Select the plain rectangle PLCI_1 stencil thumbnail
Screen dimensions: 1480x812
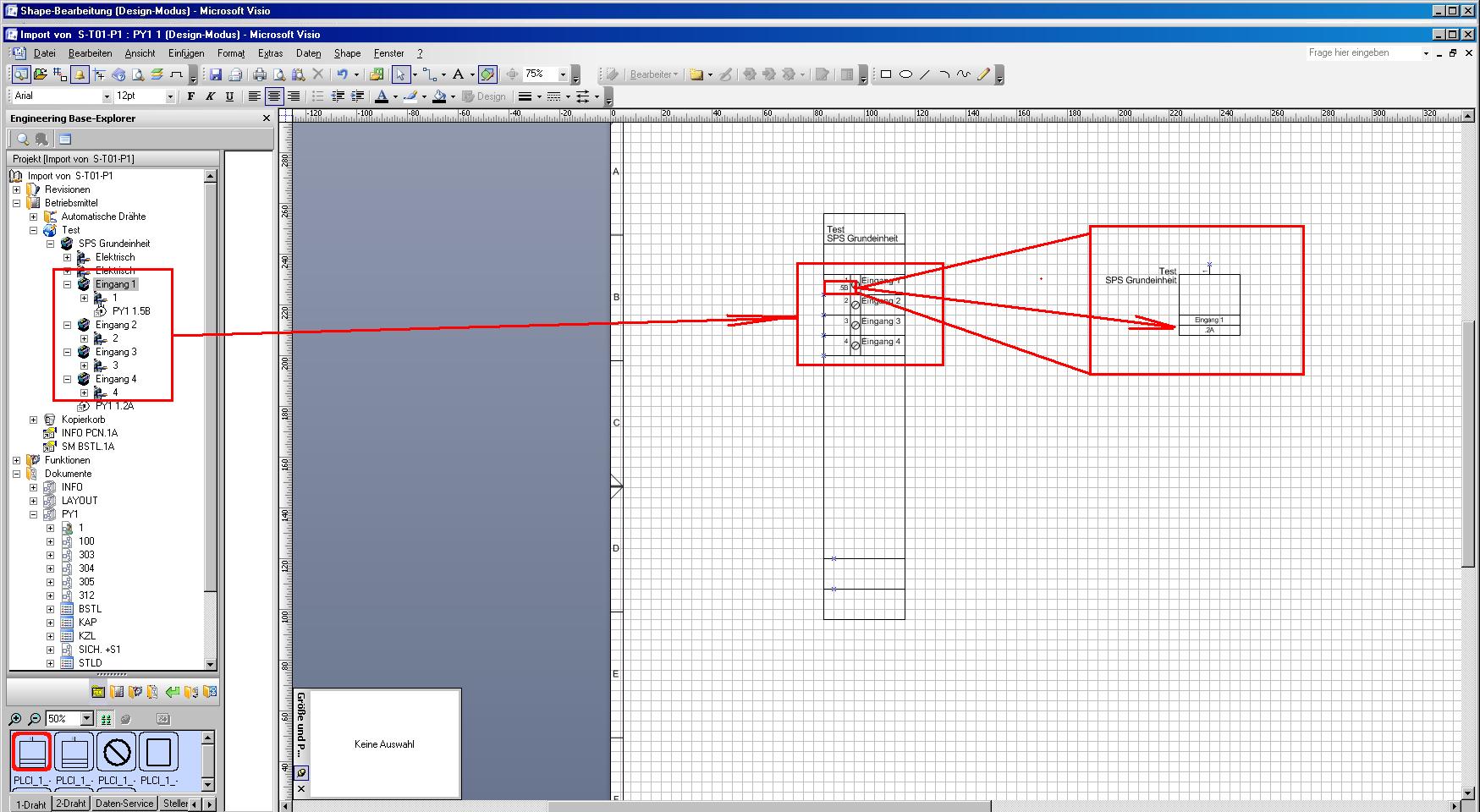158,752
